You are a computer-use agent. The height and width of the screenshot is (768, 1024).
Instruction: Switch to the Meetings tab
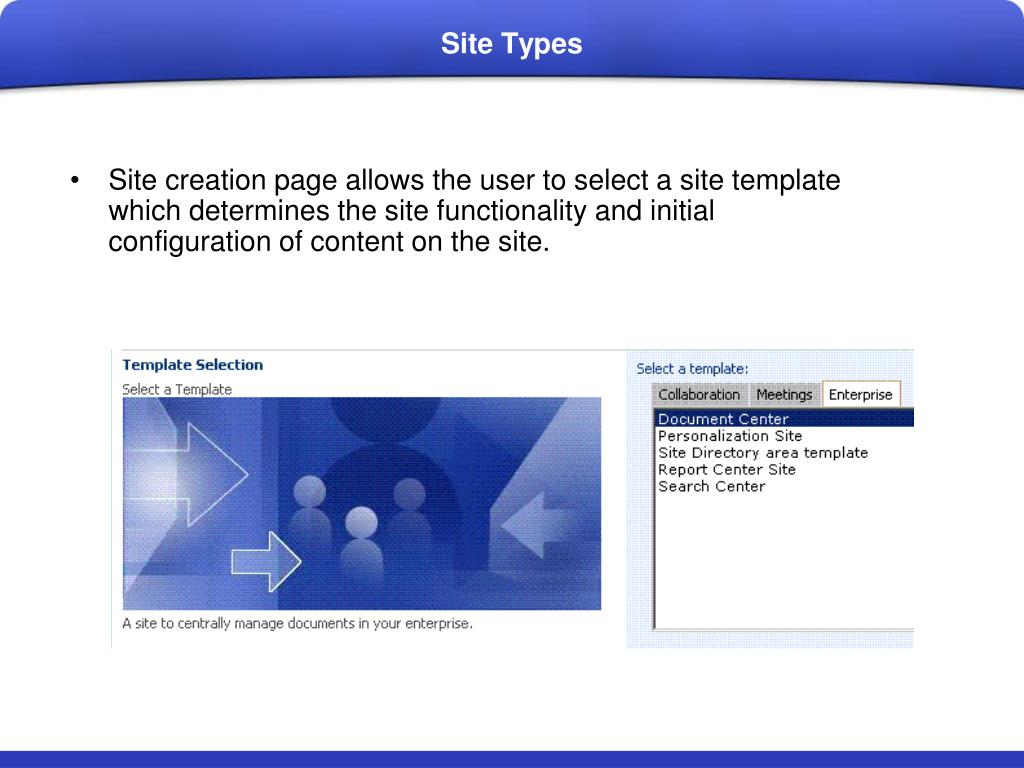coord(784,394)
